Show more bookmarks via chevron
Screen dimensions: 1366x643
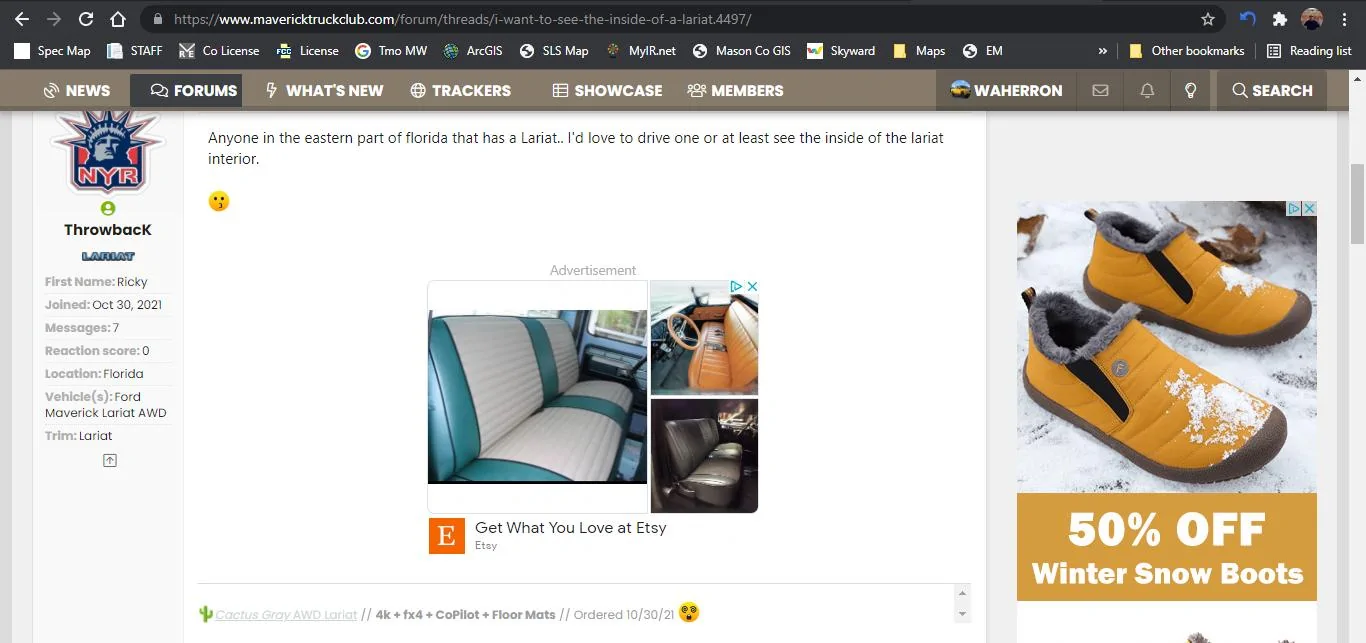pyautogui.click(x=1102, y=51)
